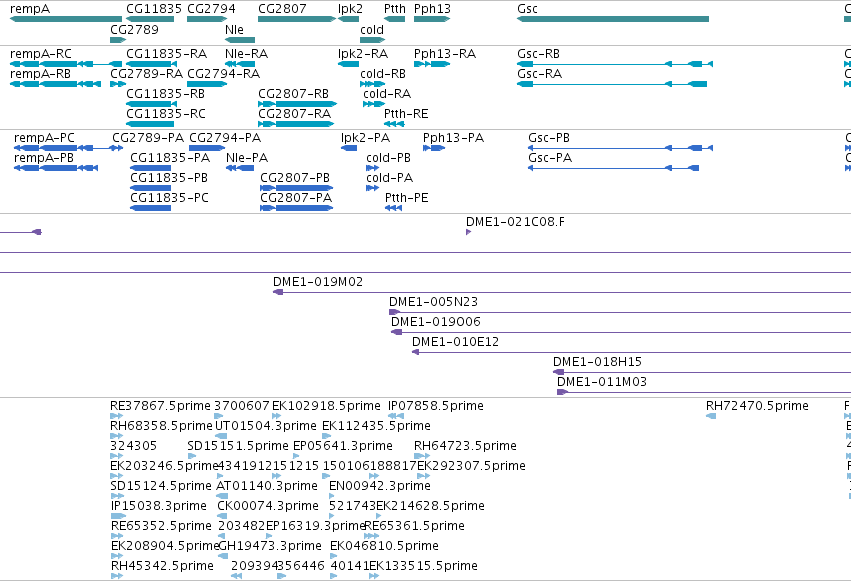Click the Nle-PA protein feature
Screen dimensions: 851x581
pos(240,168)
